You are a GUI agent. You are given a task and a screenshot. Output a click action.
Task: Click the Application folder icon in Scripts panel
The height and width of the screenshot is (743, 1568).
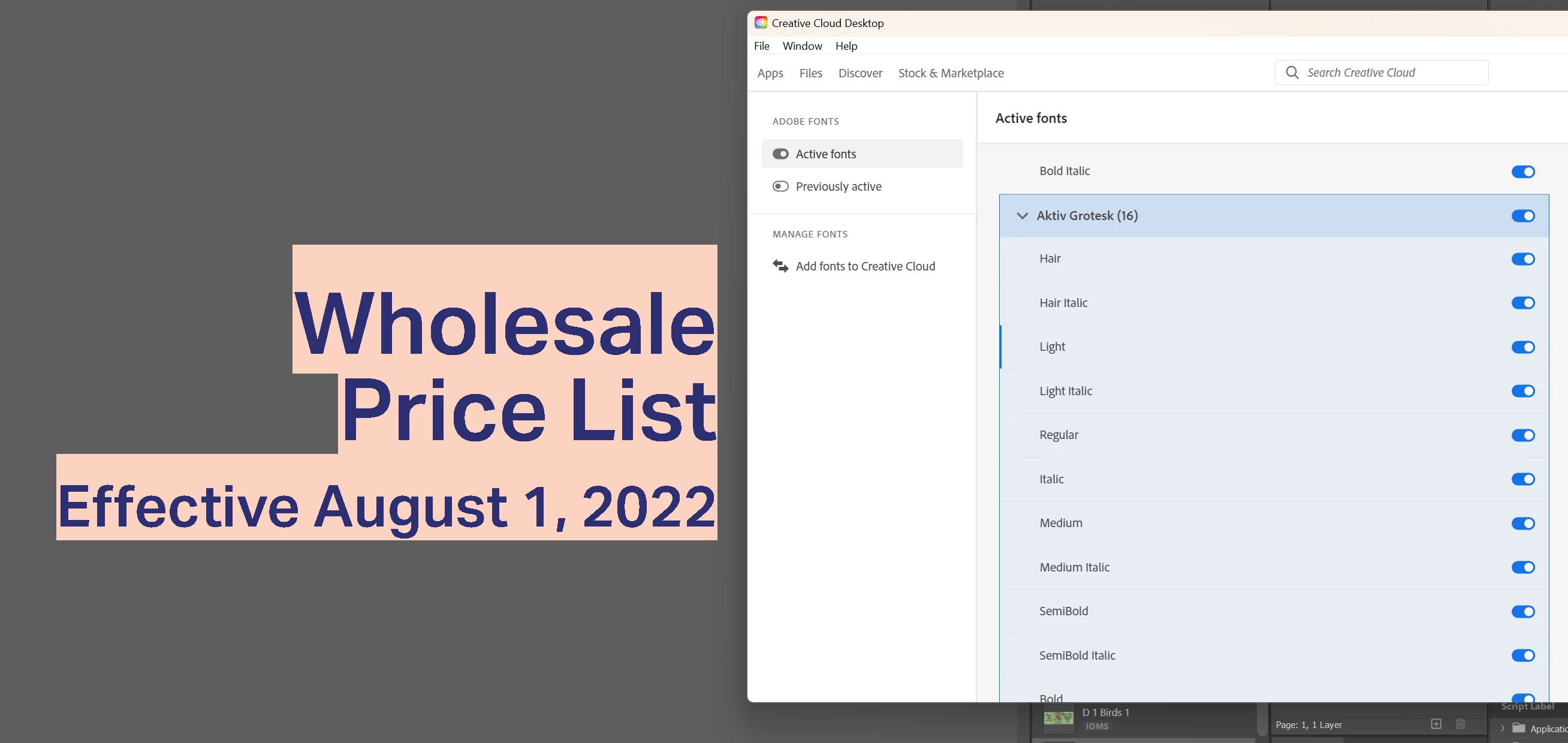tap(1519, 728)
